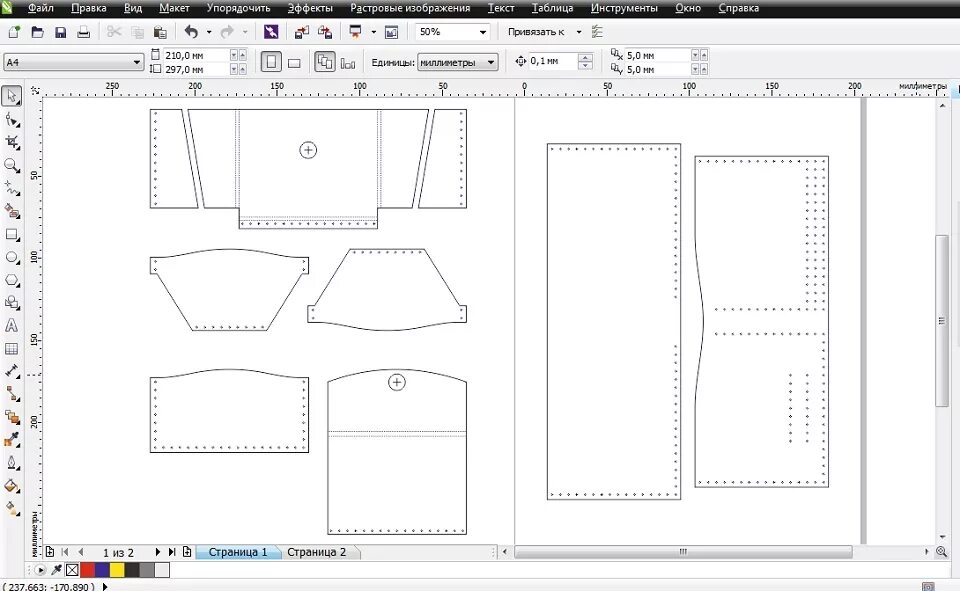
Task: Open the Файл menu
Action: pos(40,8)
